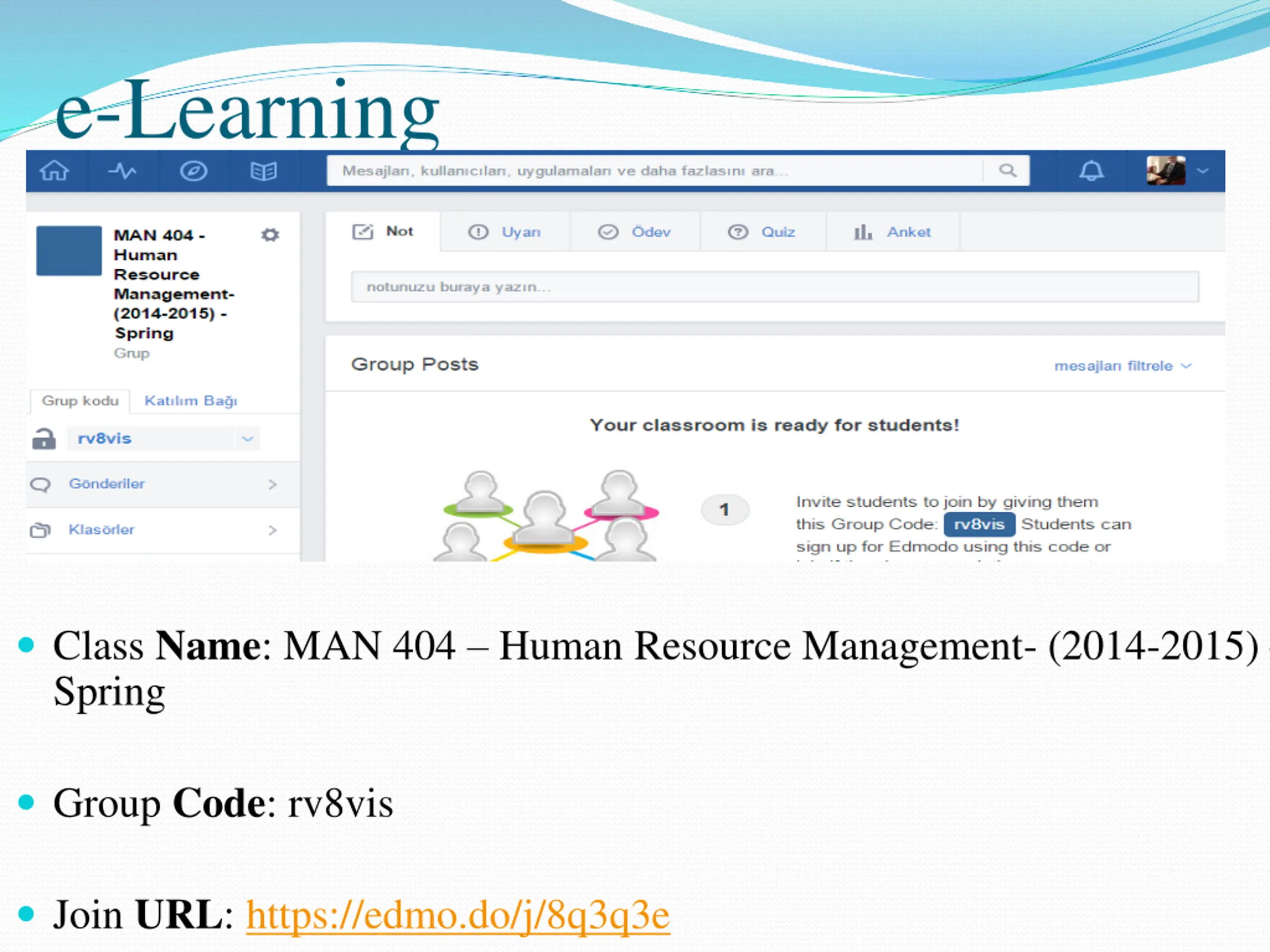Click the compass discover icon
The height and width of the screenshot is (952, 1270).
(x=193, y=171)
